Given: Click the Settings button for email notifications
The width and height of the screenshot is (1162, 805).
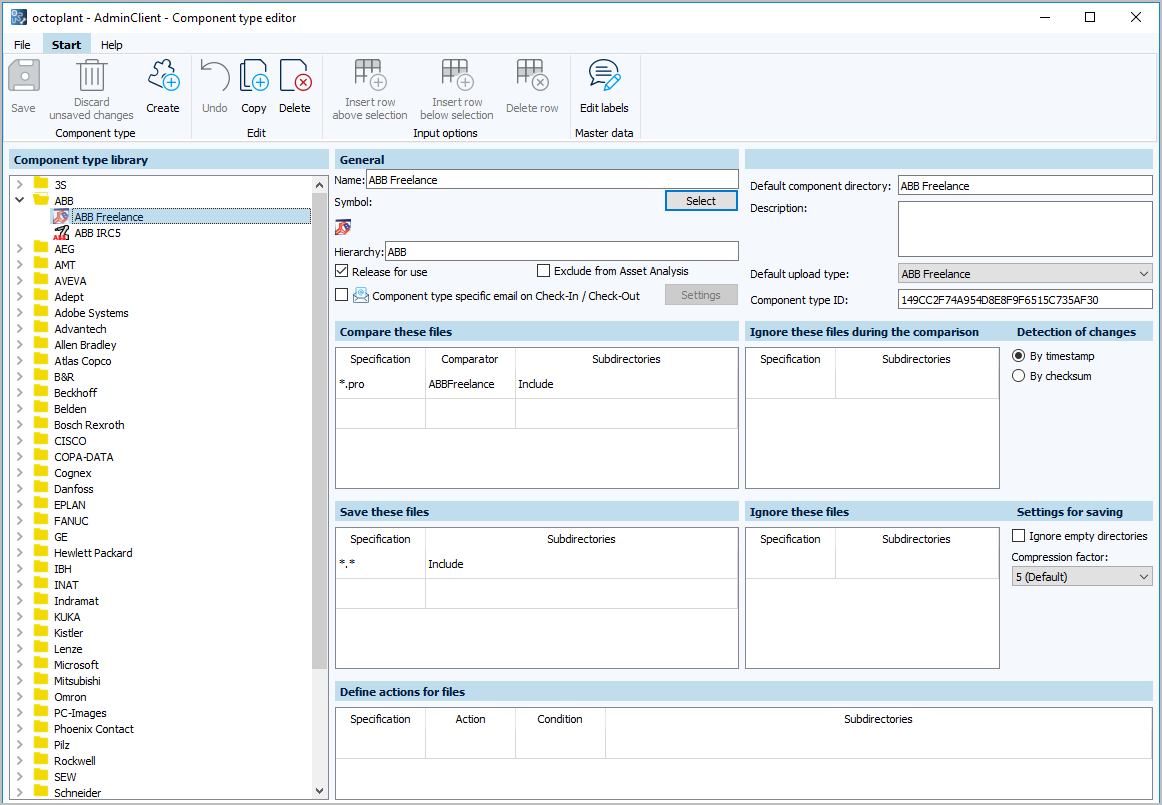Looking at the screenshot, I should coord(701,294).
